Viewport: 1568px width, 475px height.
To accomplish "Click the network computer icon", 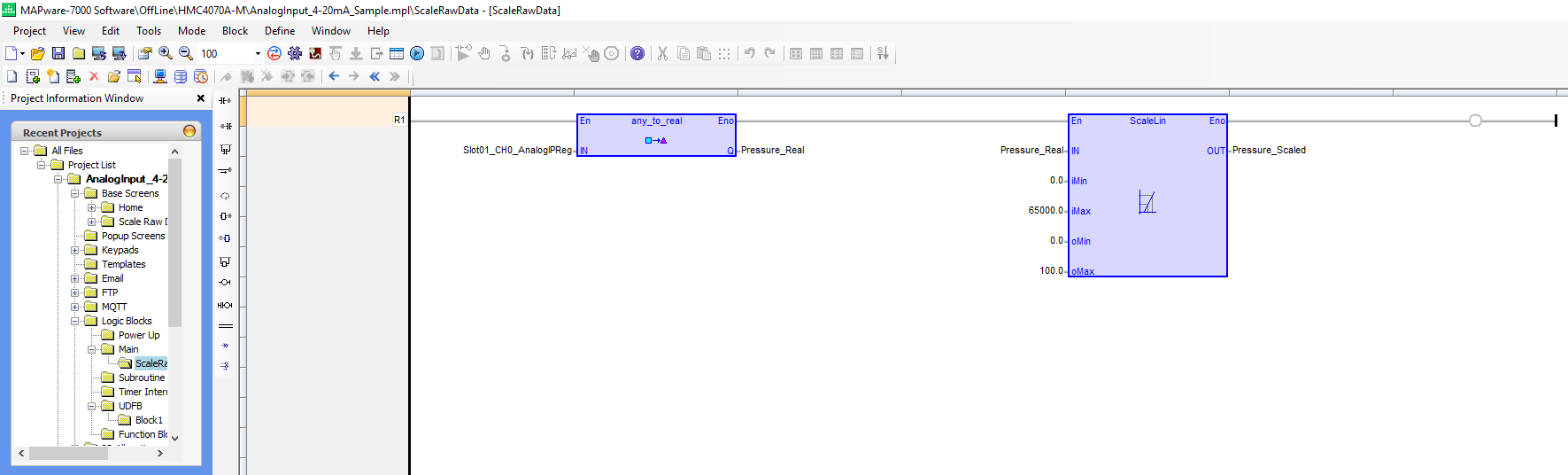I will [160, 76].
